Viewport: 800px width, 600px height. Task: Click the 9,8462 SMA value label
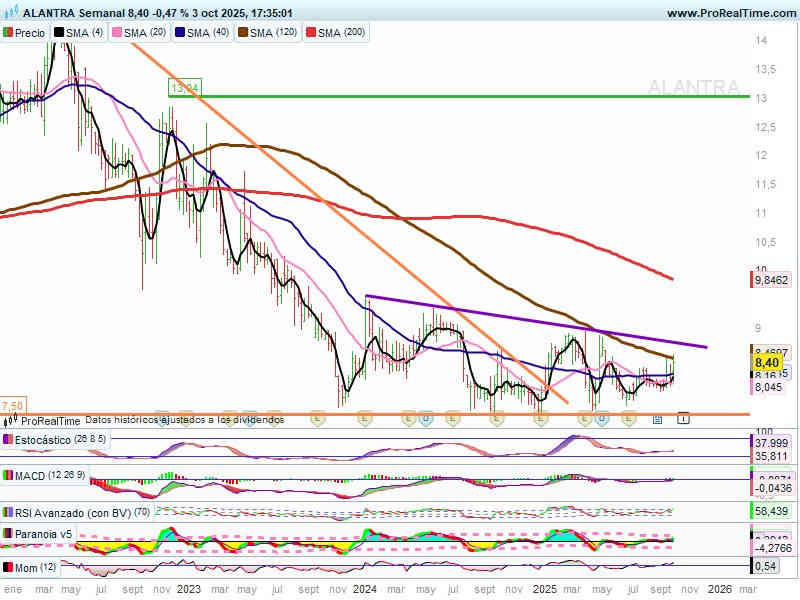[770, 281]
